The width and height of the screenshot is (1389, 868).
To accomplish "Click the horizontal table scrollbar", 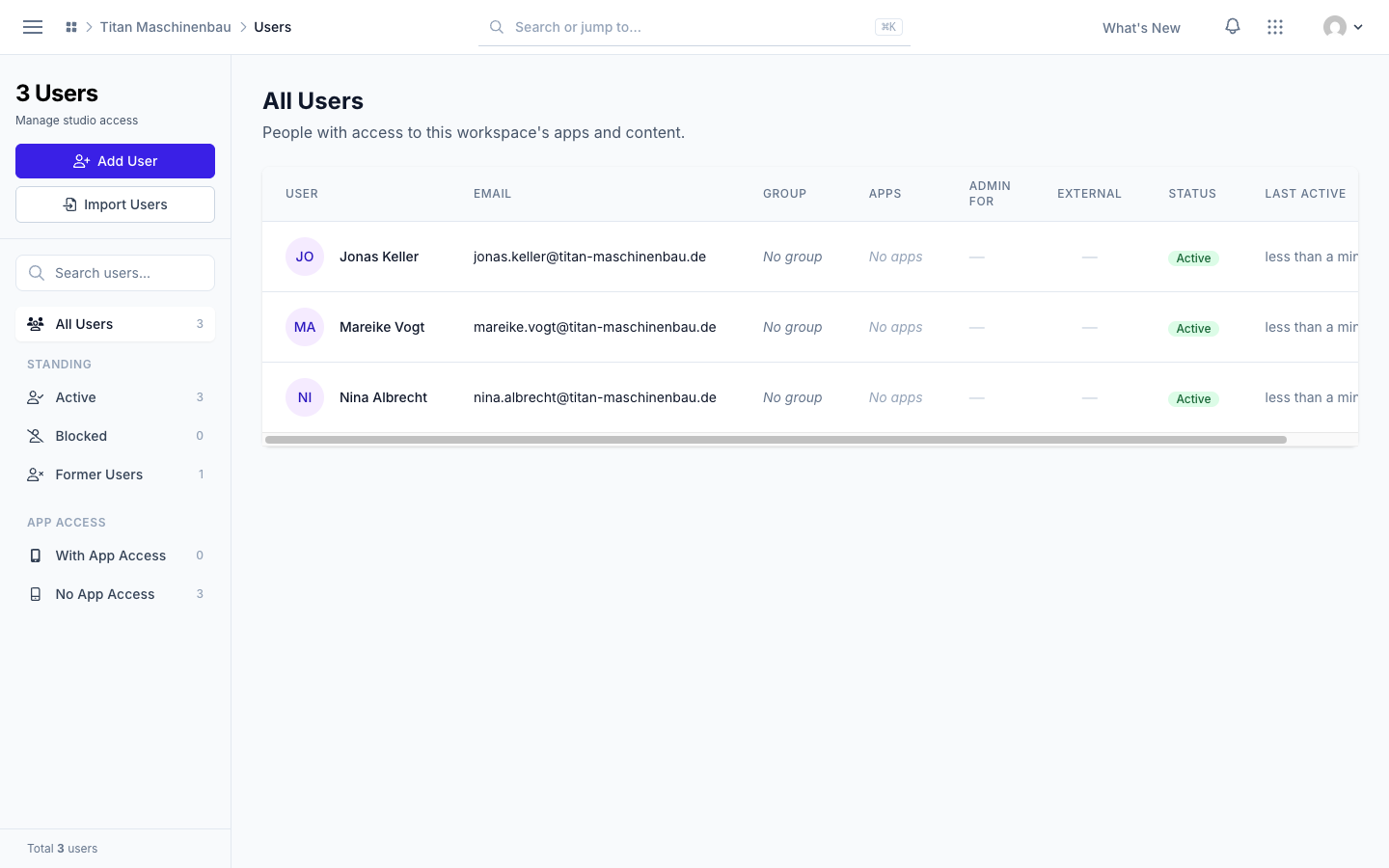I will click(776, 440).
